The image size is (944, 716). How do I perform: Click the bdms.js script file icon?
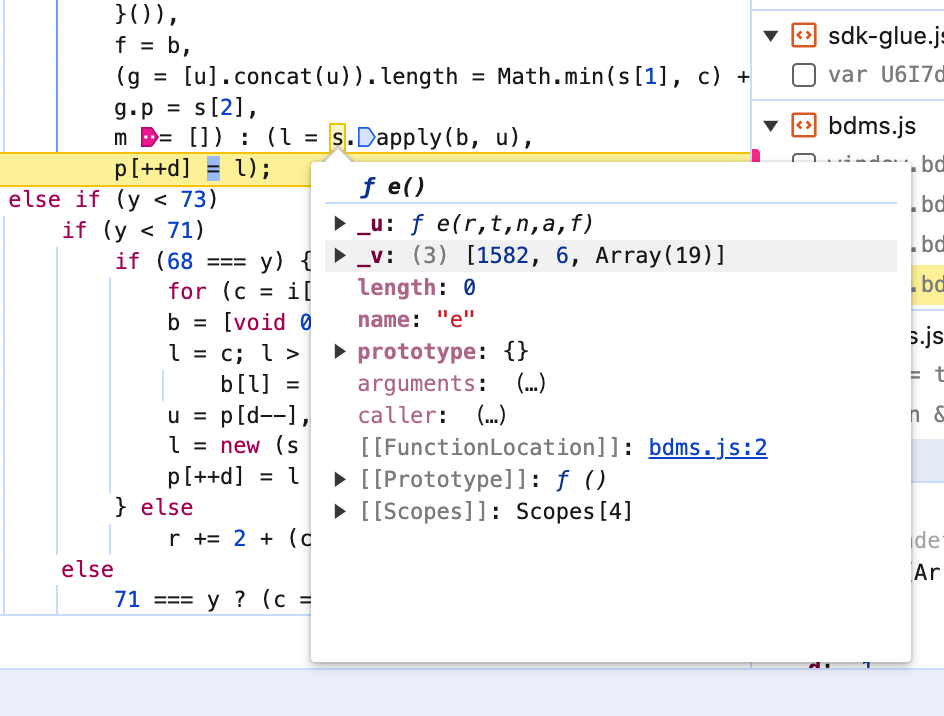[x=802, y=125]
